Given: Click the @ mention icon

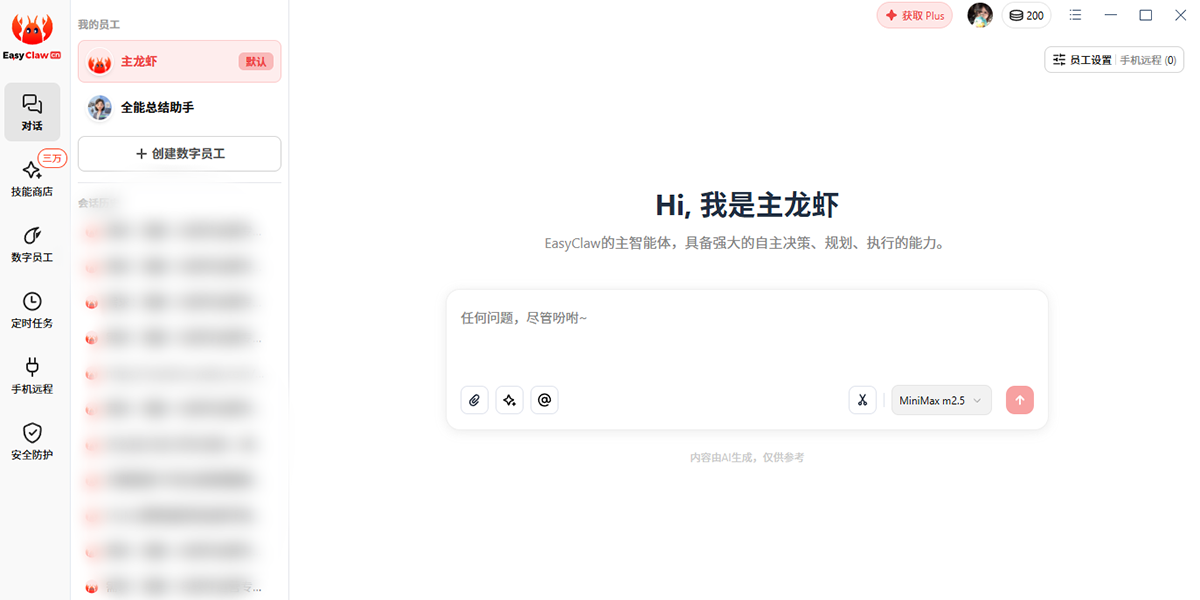Looking at the screenshot, I should tap(544, 400).
